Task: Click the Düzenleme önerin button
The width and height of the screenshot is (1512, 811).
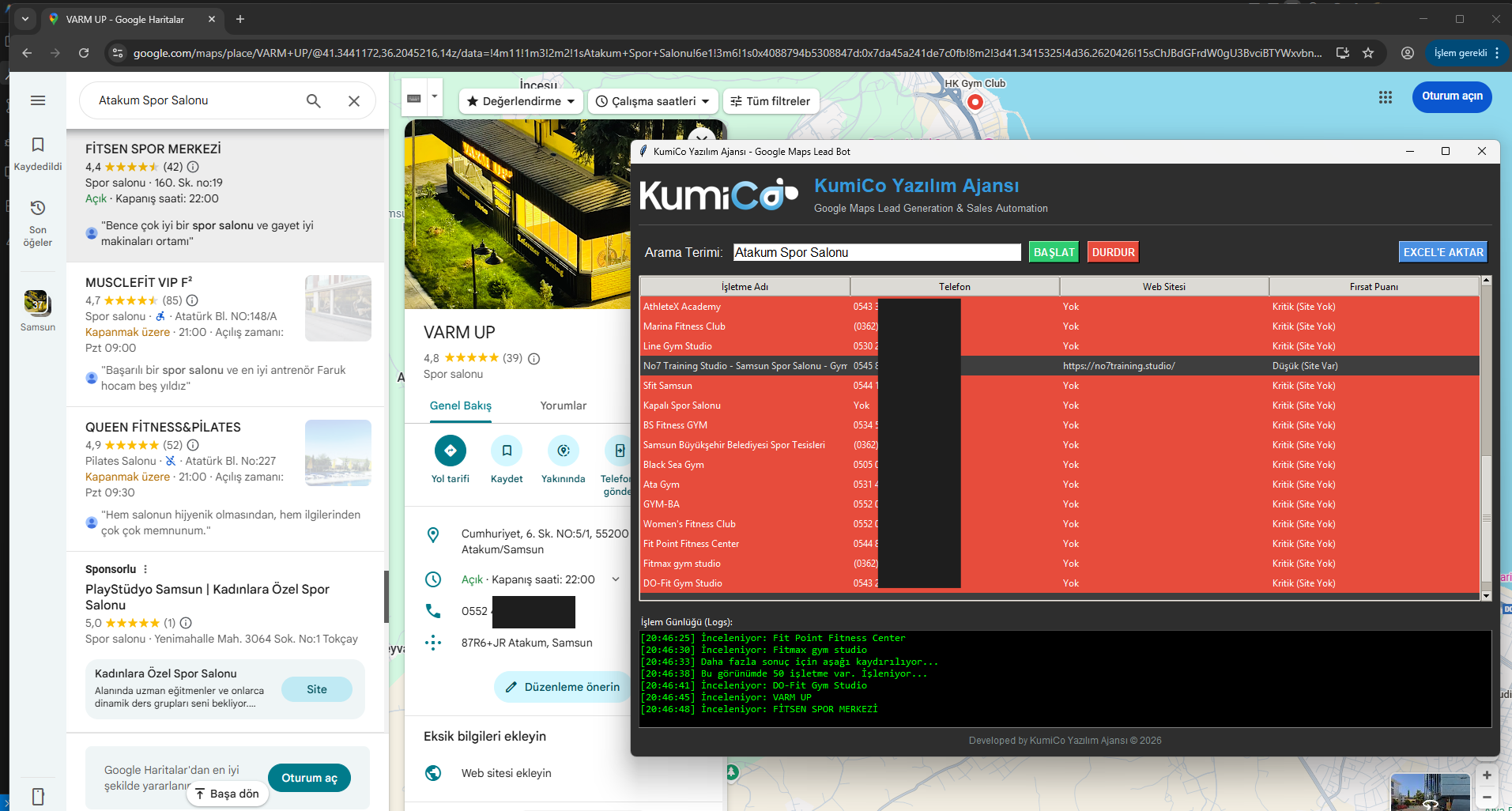Action: point(562,687)
